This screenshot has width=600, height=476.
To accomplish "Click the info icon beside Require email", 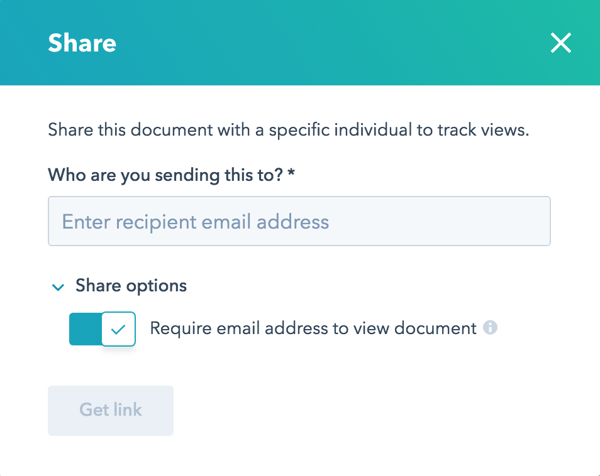I will 490,328.
